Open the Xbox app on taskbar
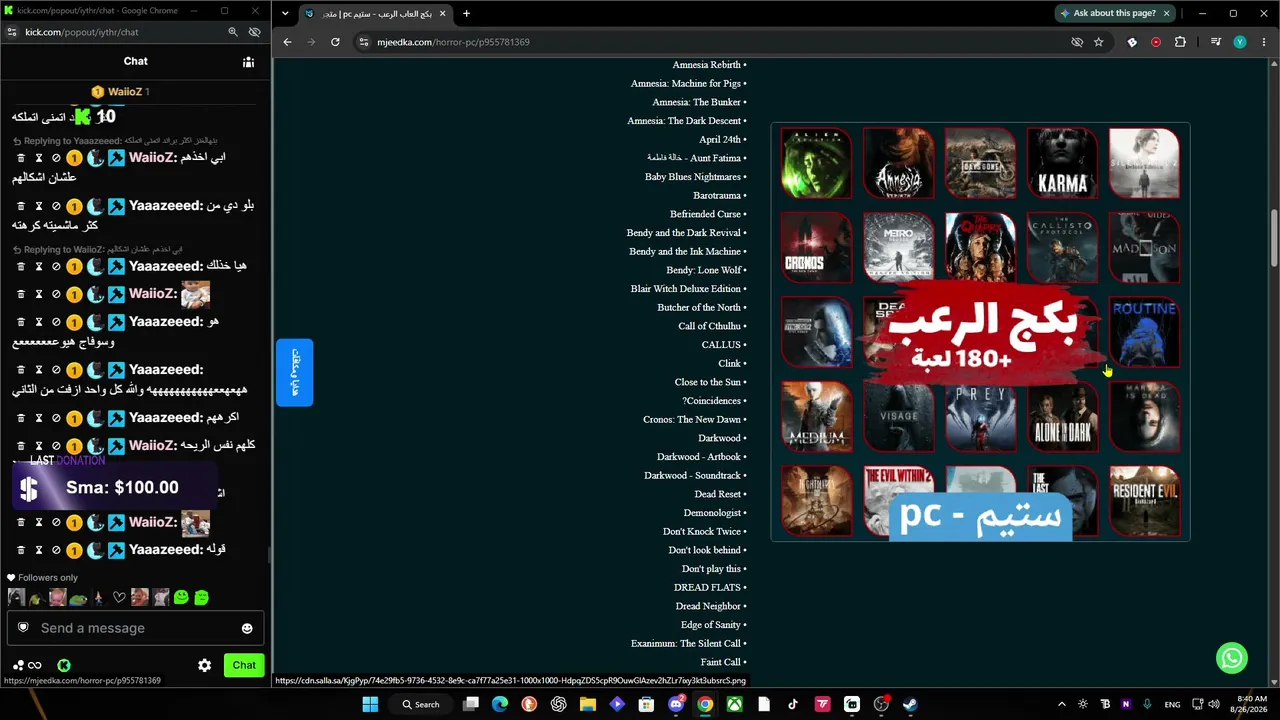Screen dimensions: 1280x720 click(x=734, y=704)
